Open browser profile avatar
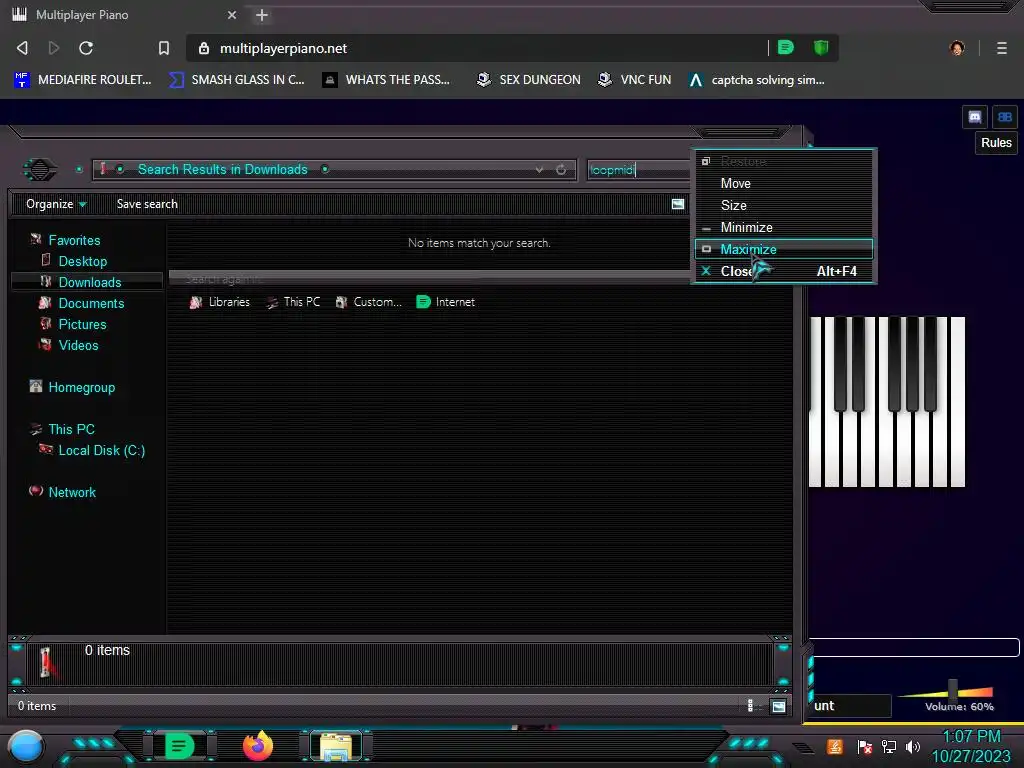 957,48
